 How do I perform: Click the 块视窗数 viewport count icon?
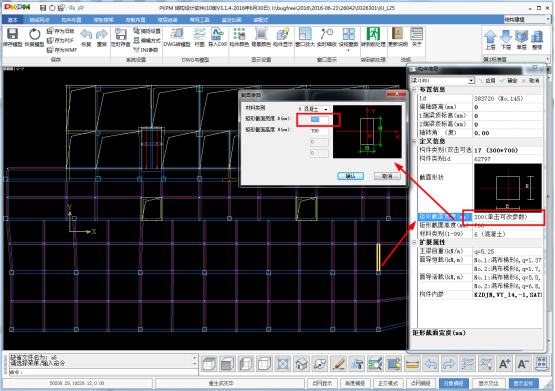pos(349,37)
